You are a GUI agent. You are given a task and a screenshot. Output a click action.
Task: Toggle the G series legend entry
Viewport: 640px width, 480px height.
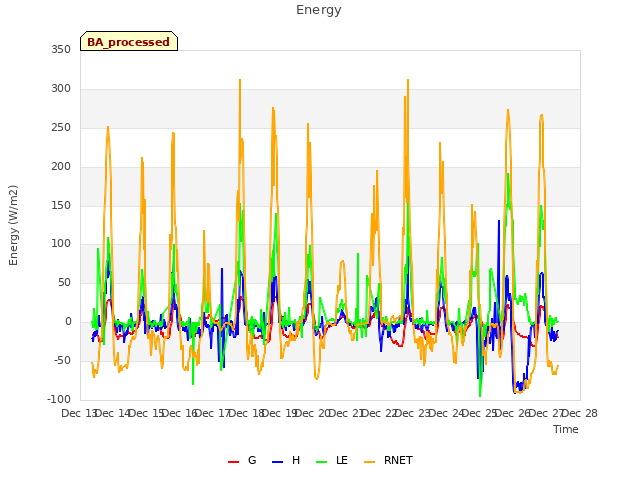242,460
